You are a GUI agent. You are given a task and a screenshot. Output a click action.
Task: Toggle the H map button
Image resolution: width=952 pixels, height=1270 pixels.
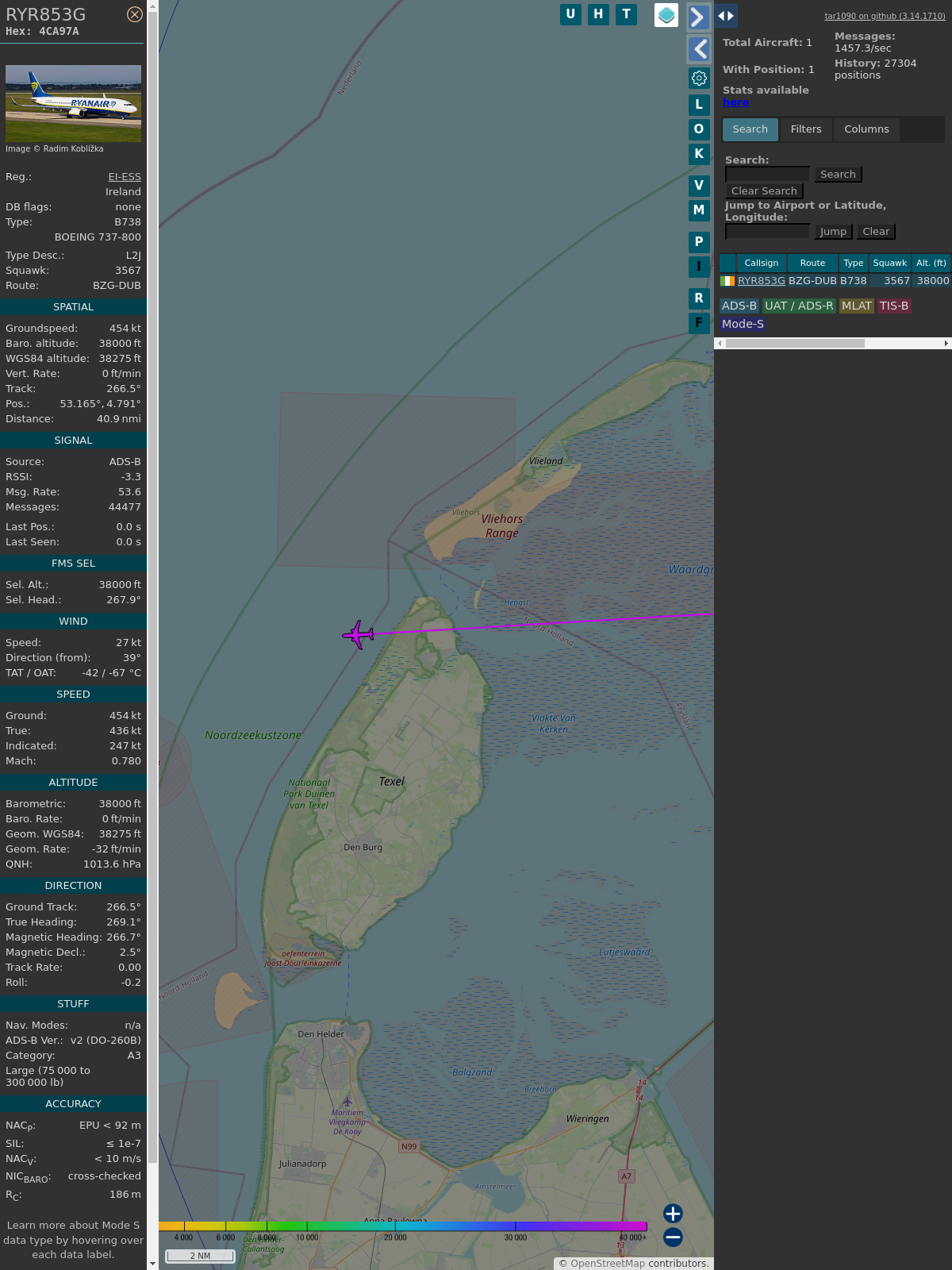[x=598, y=14]
